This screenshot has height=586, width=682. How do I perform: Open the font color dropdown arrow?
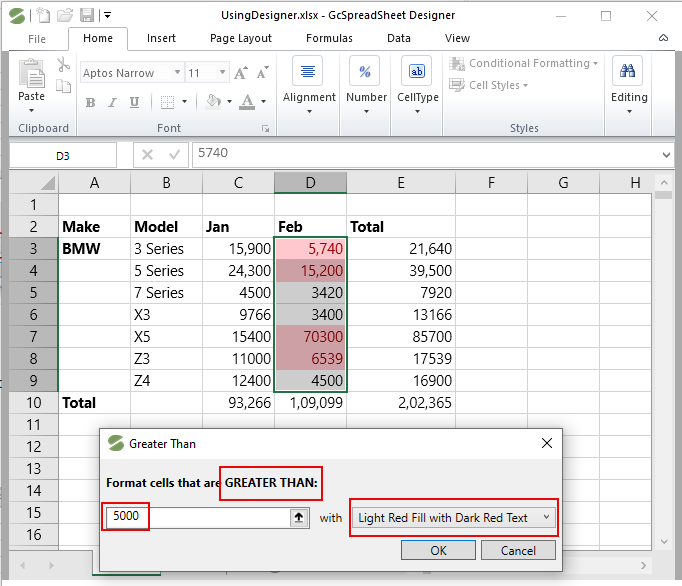tap(264, 102)
